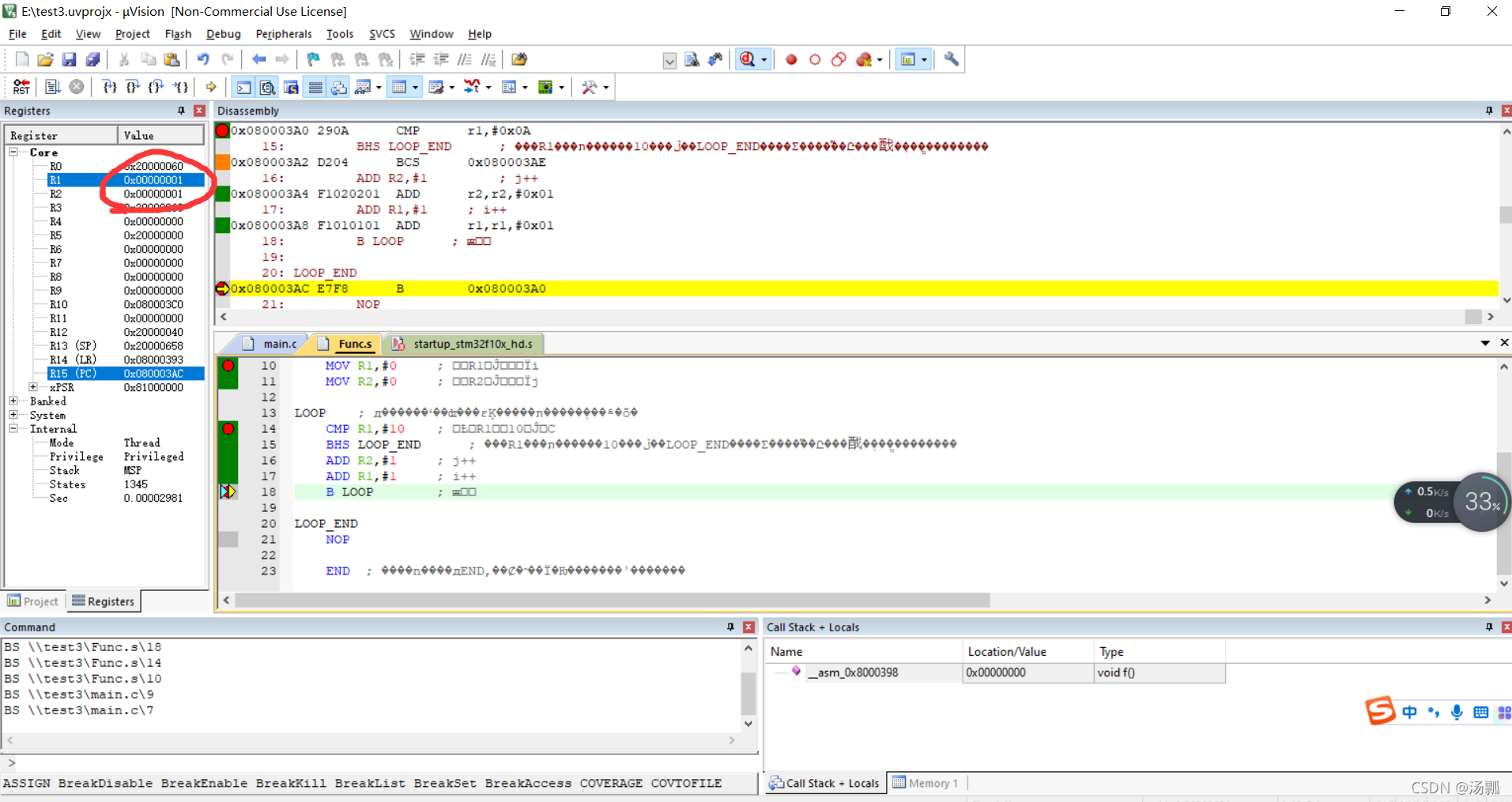The width and height of the screenshot is (1512, 802).
Task: Toggle the Registers Window icon
Action: [x=315, y=87]
